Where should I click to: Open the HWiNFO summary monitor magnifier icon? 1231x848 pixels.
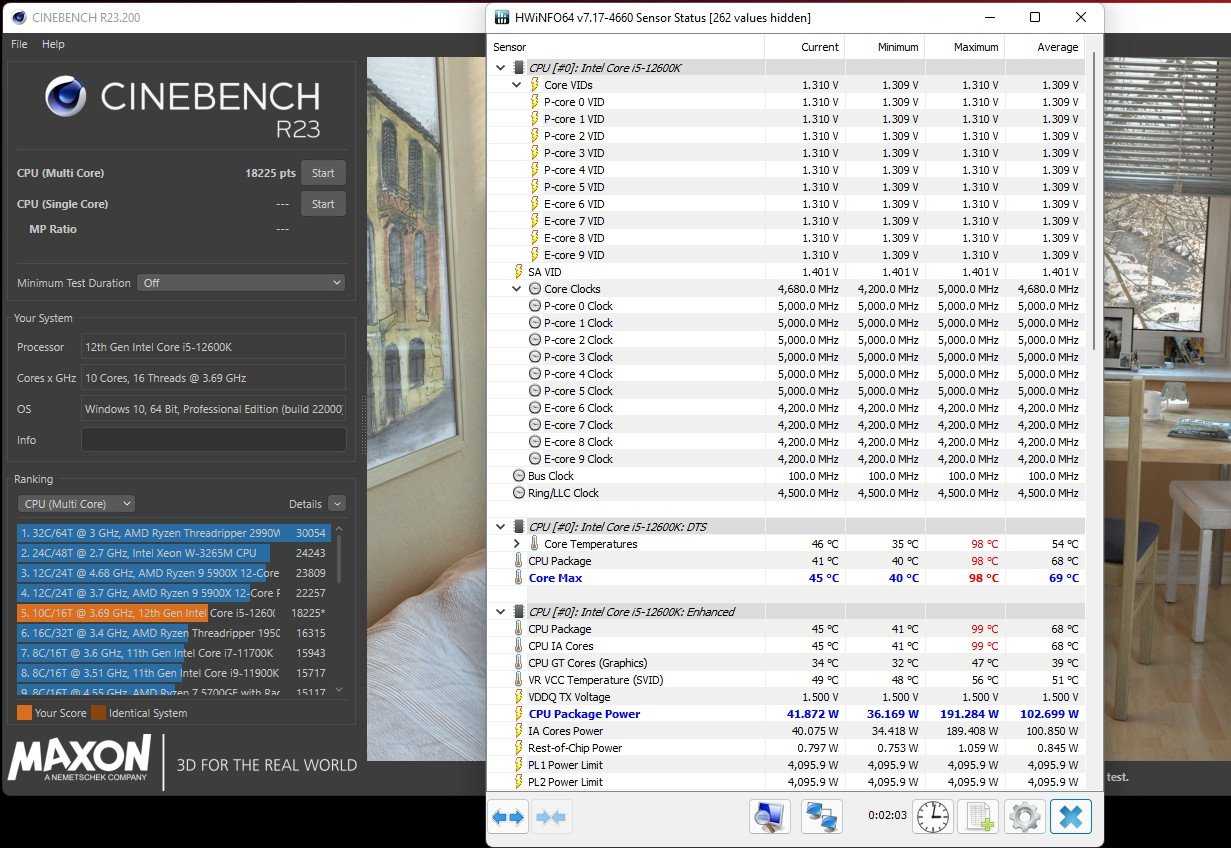[x=769, y=817]
